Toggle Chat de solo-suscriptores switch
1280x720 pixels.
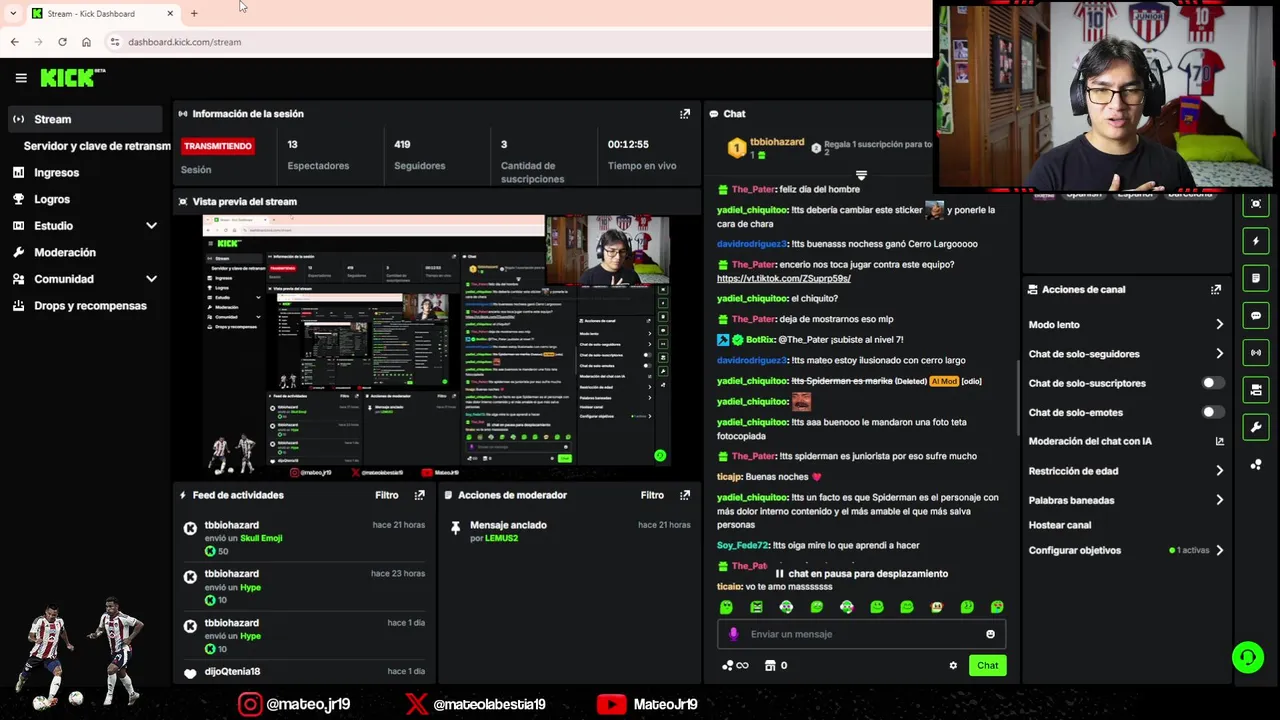pyautogui.click(x=1212, y=383)
